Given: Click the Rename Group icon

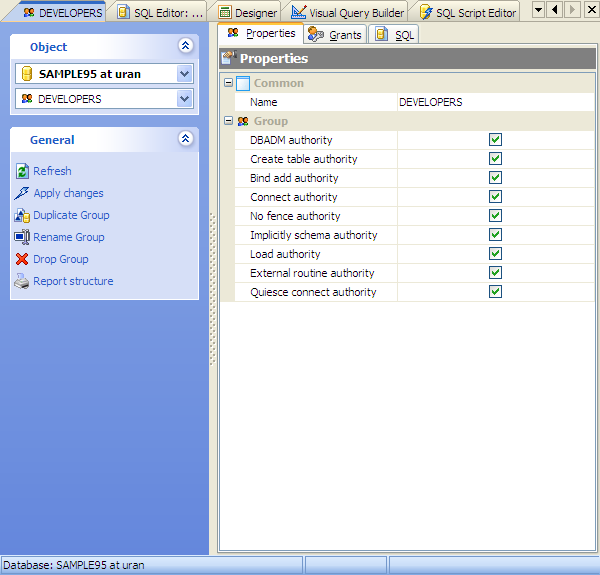Looking at the screenshot, I should (x=22, y=237).
